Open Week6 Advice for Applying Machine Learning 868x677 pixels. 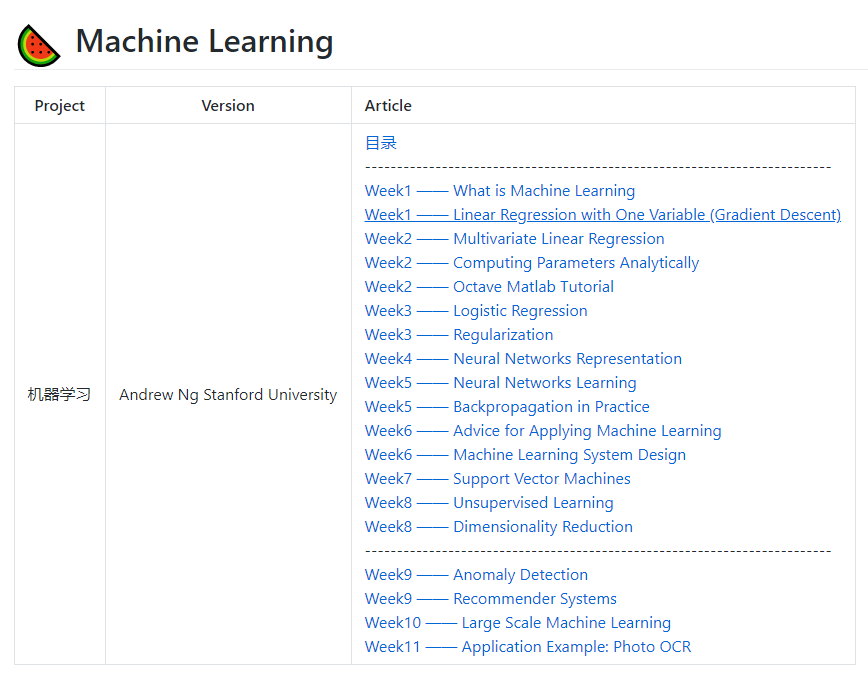pyautogui.click(x=543, y=431)
